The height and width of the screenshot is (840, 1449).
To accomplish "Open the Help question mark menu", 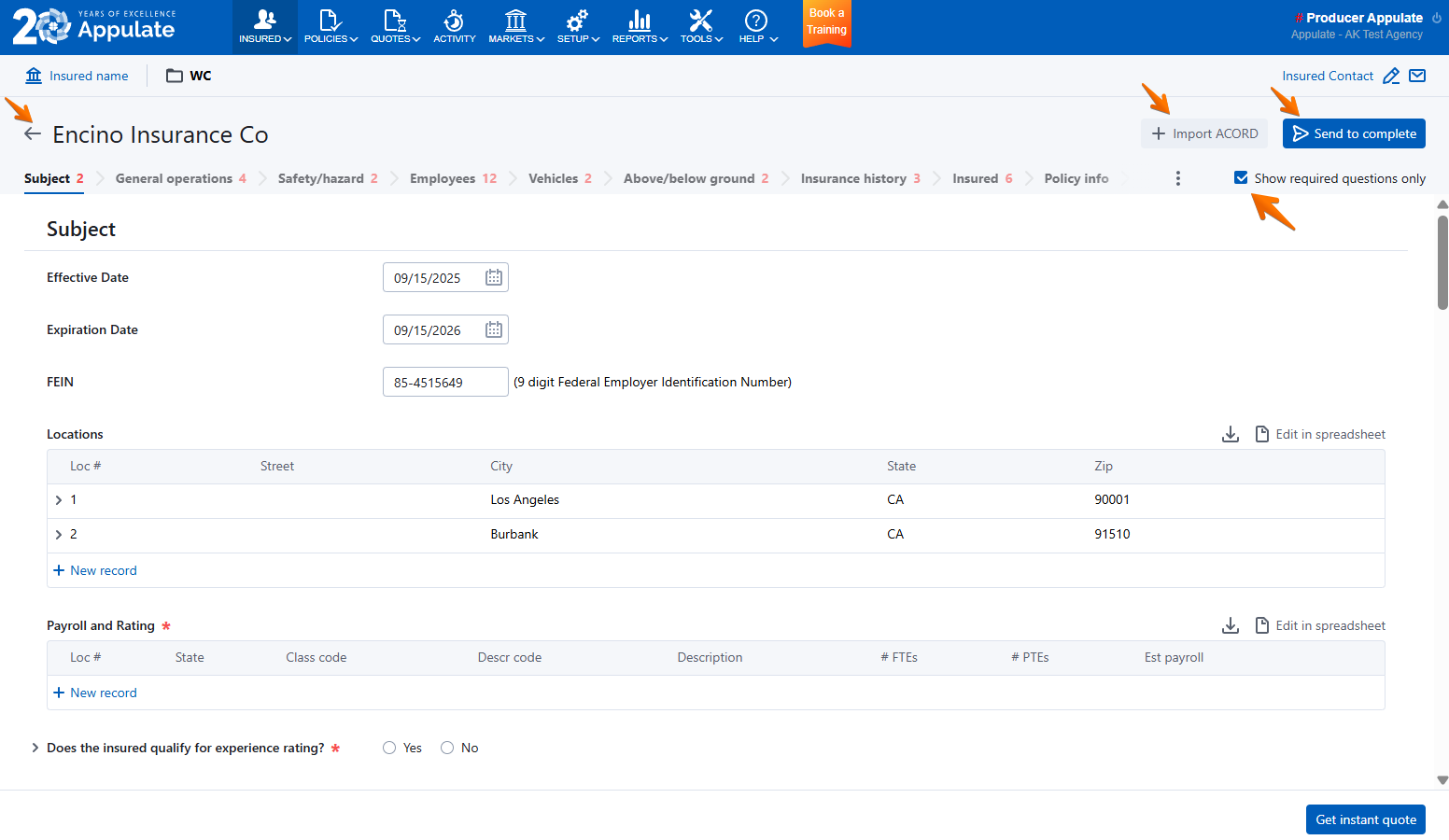I will [x=757, y=26].
